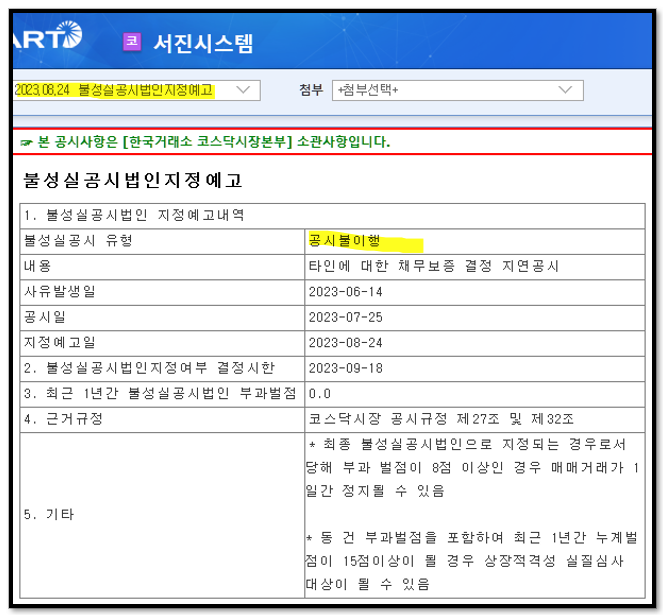Click the note about 15점이상 상장적격성 실질심사
Screen dimensions: 663x615
pos(471,561)
